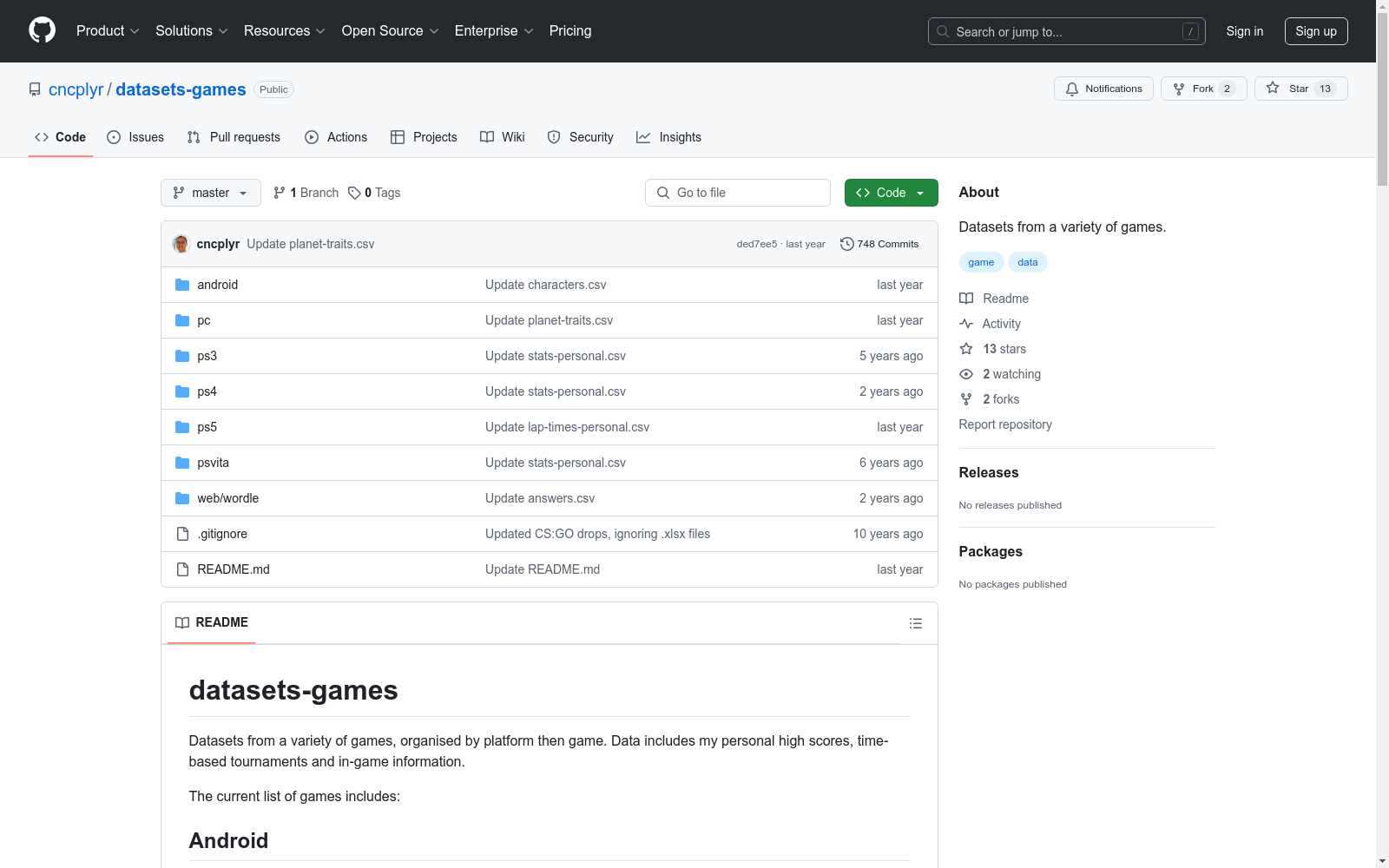Open the pc folder

coord(203,320)
